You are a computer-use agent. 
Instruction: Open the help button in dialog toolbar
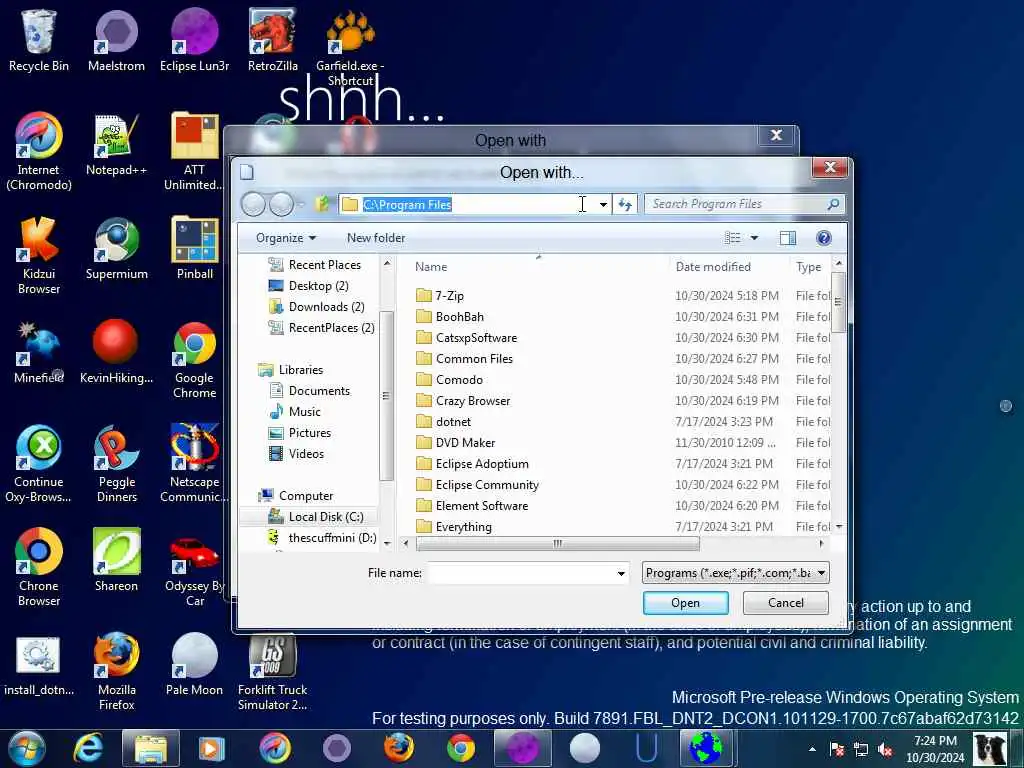824,238
